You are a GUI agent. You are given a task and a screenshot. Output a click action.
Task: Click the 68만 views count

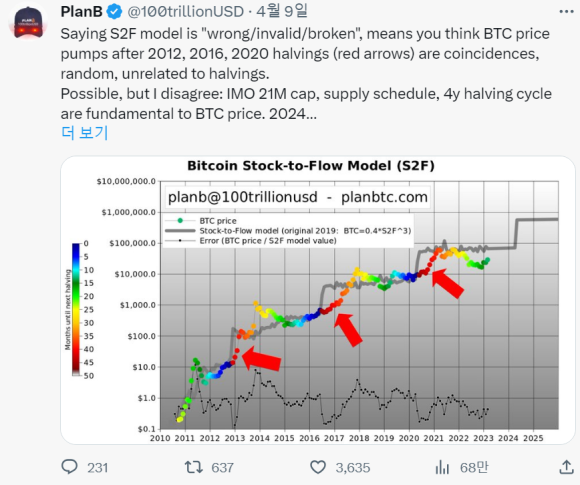click(474, 467)
